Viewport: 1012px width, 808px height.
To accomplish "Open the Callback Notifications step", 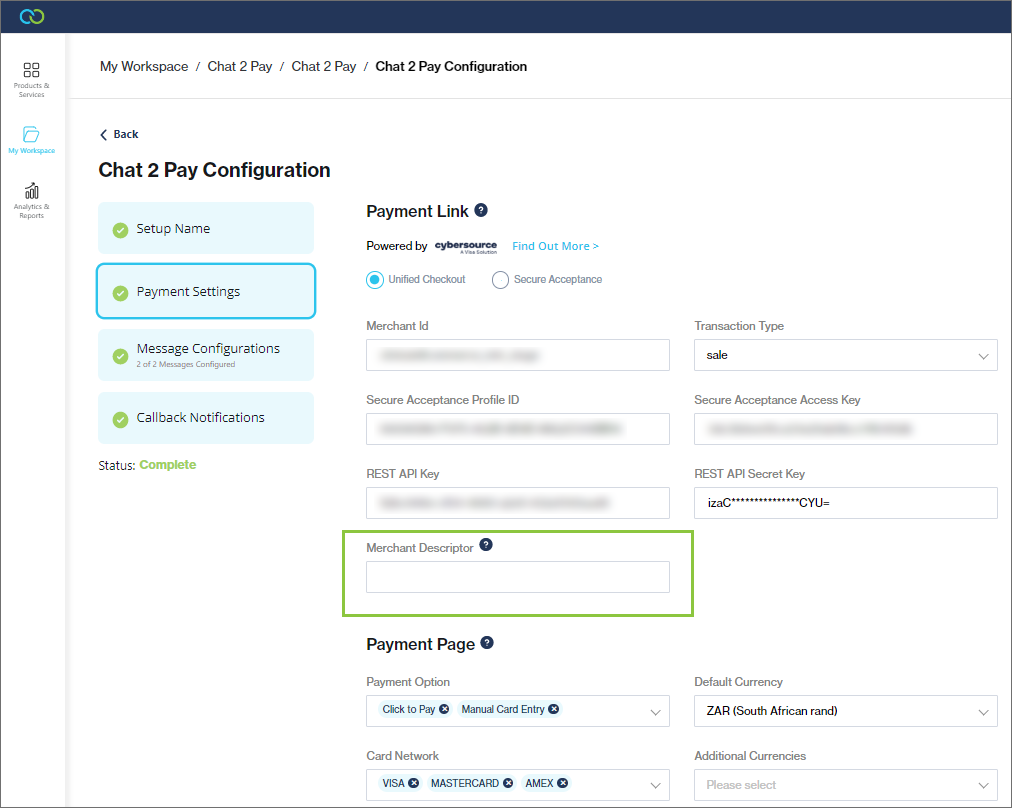I will click(206, 418).
